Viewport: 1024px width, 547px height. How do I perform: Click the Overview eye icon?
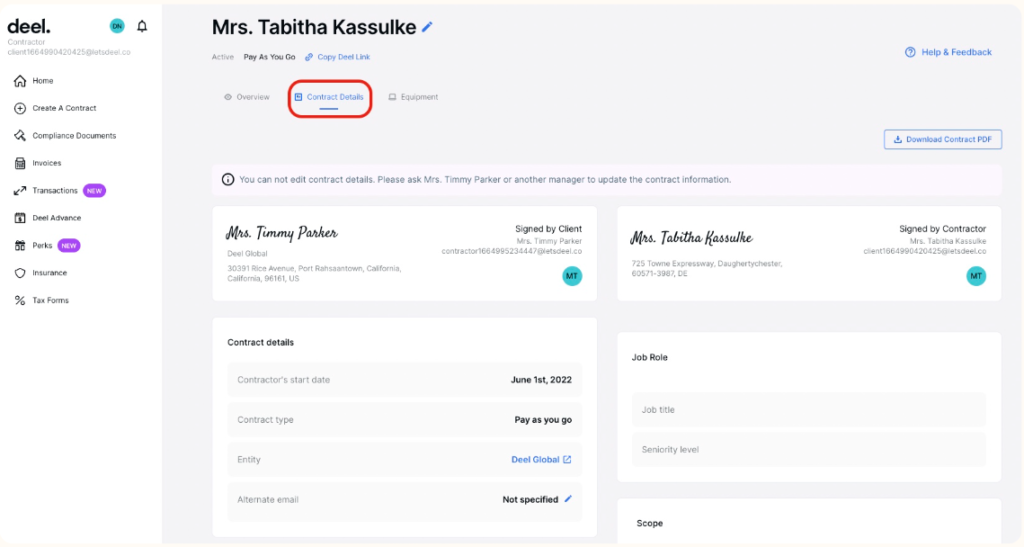(x=228, y=97)
